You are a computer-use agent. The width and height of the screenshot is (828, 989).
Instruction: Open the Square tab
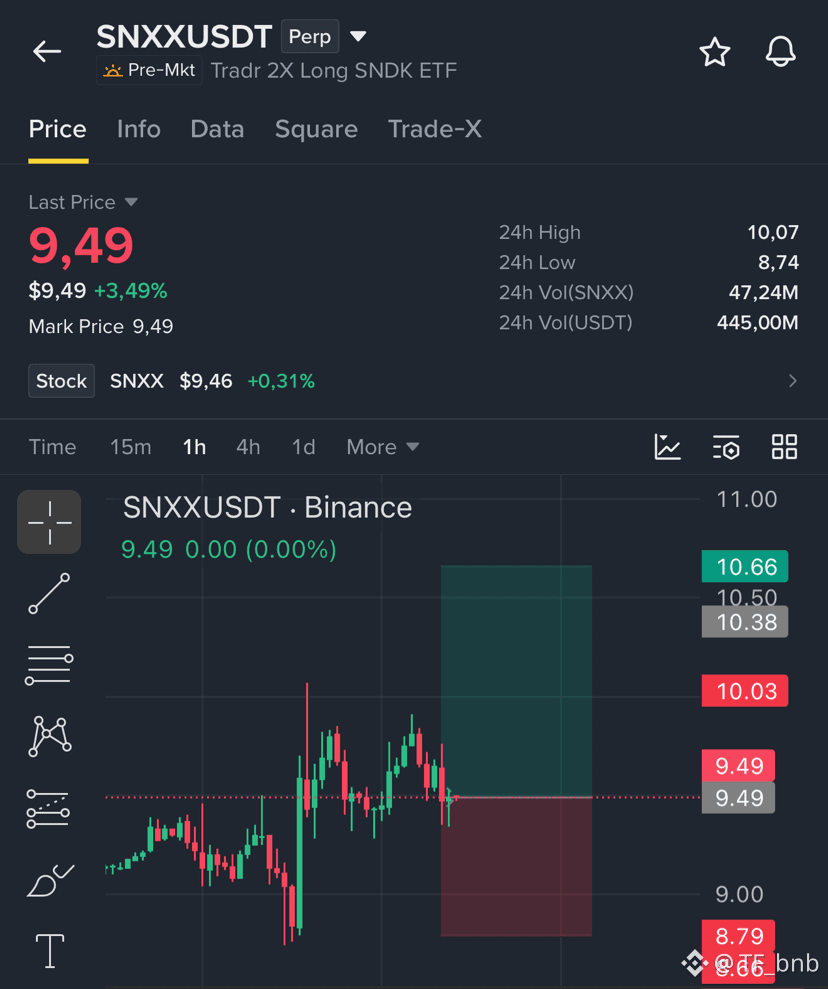316,129
